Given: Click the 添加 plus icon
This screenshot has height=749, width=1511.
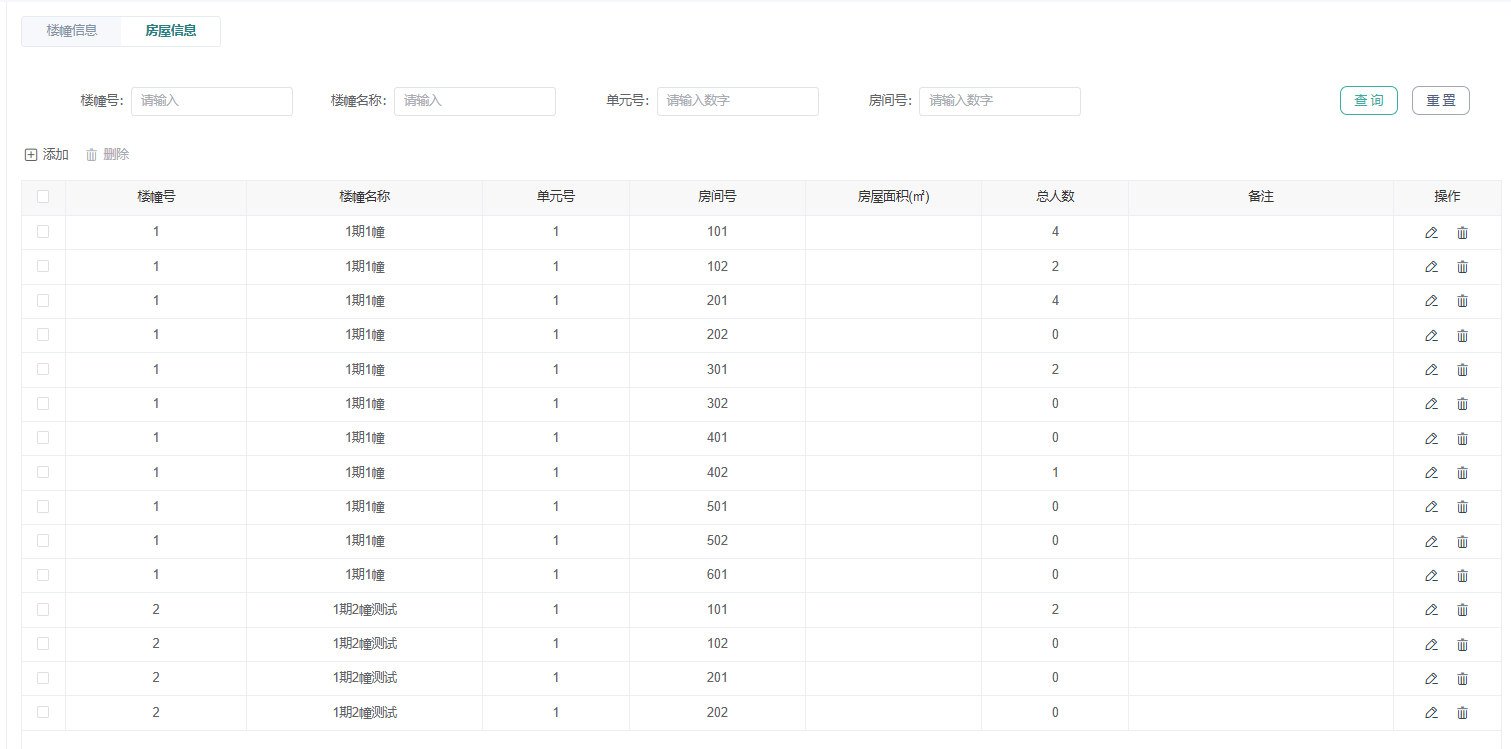Looking at the screenshot, I should point(31,155).
